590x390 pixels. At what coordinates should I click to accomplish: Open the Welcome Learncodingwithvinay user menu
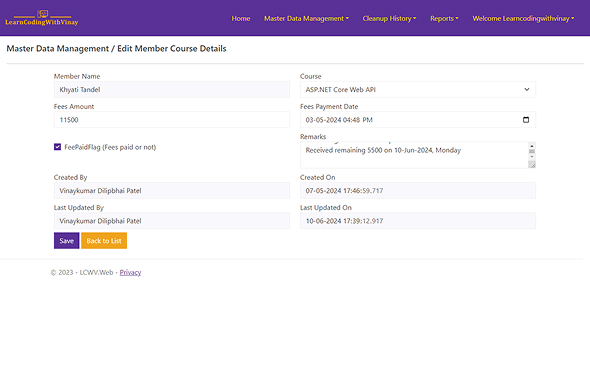tap(523, 18)
